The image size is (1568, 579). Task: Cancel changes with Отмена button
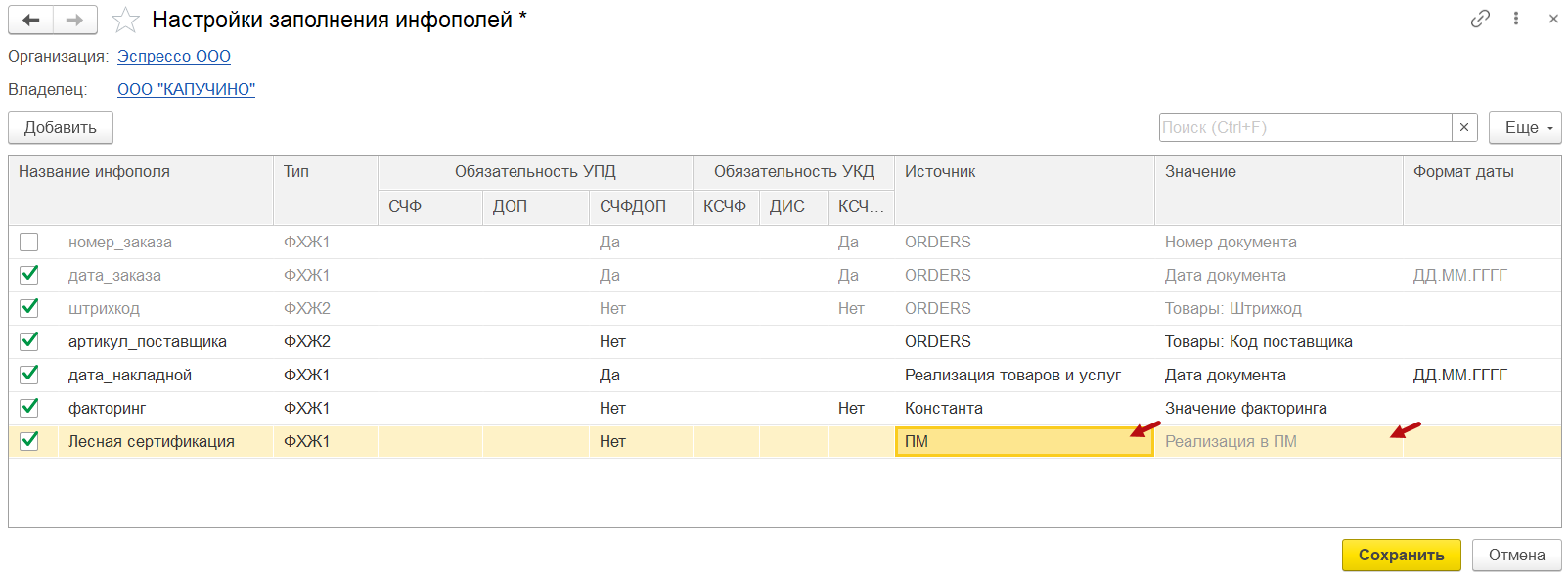pyautogui.click(x=1516, y=555)
